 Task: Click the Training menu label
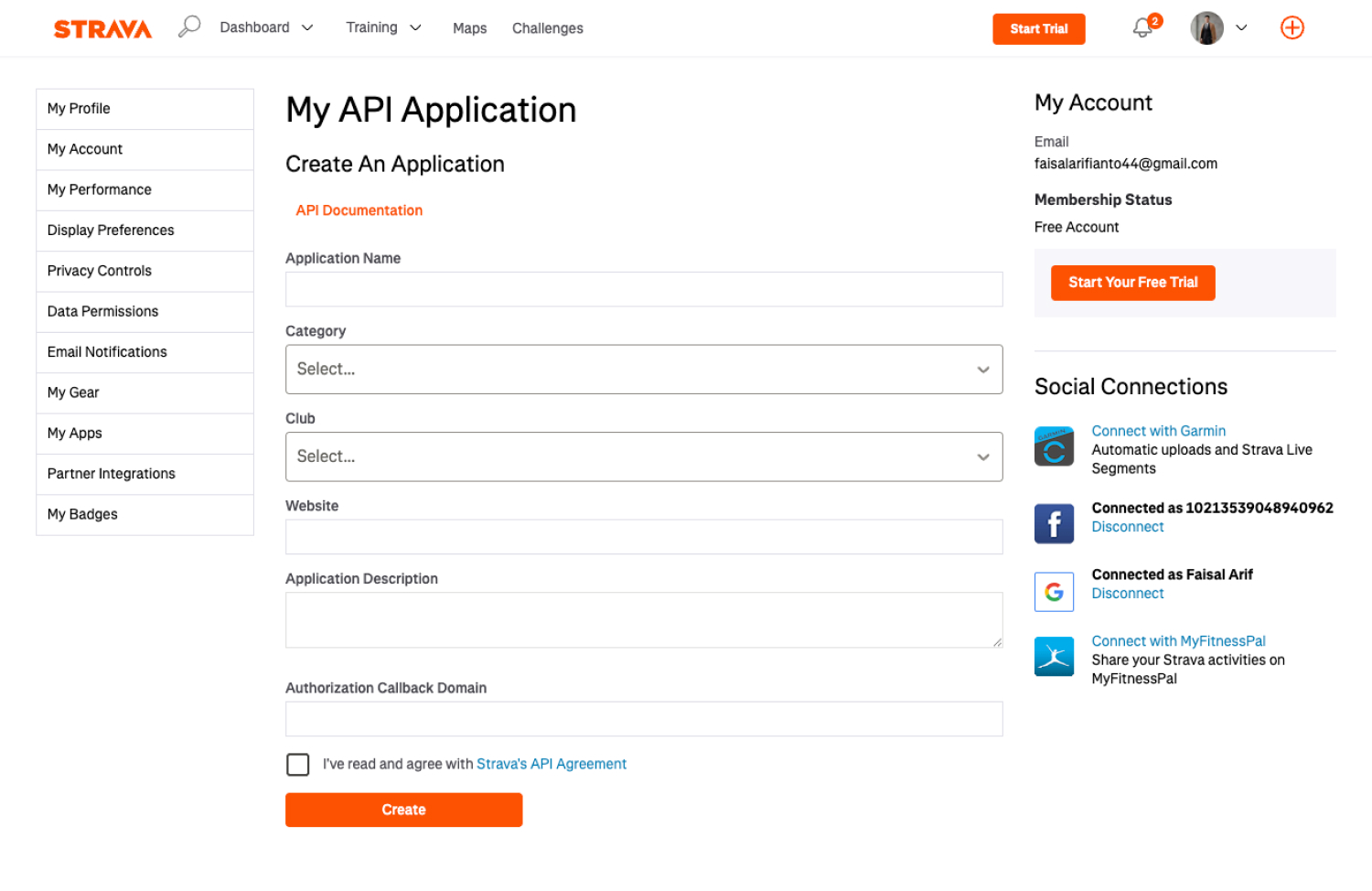pos(371,27)
